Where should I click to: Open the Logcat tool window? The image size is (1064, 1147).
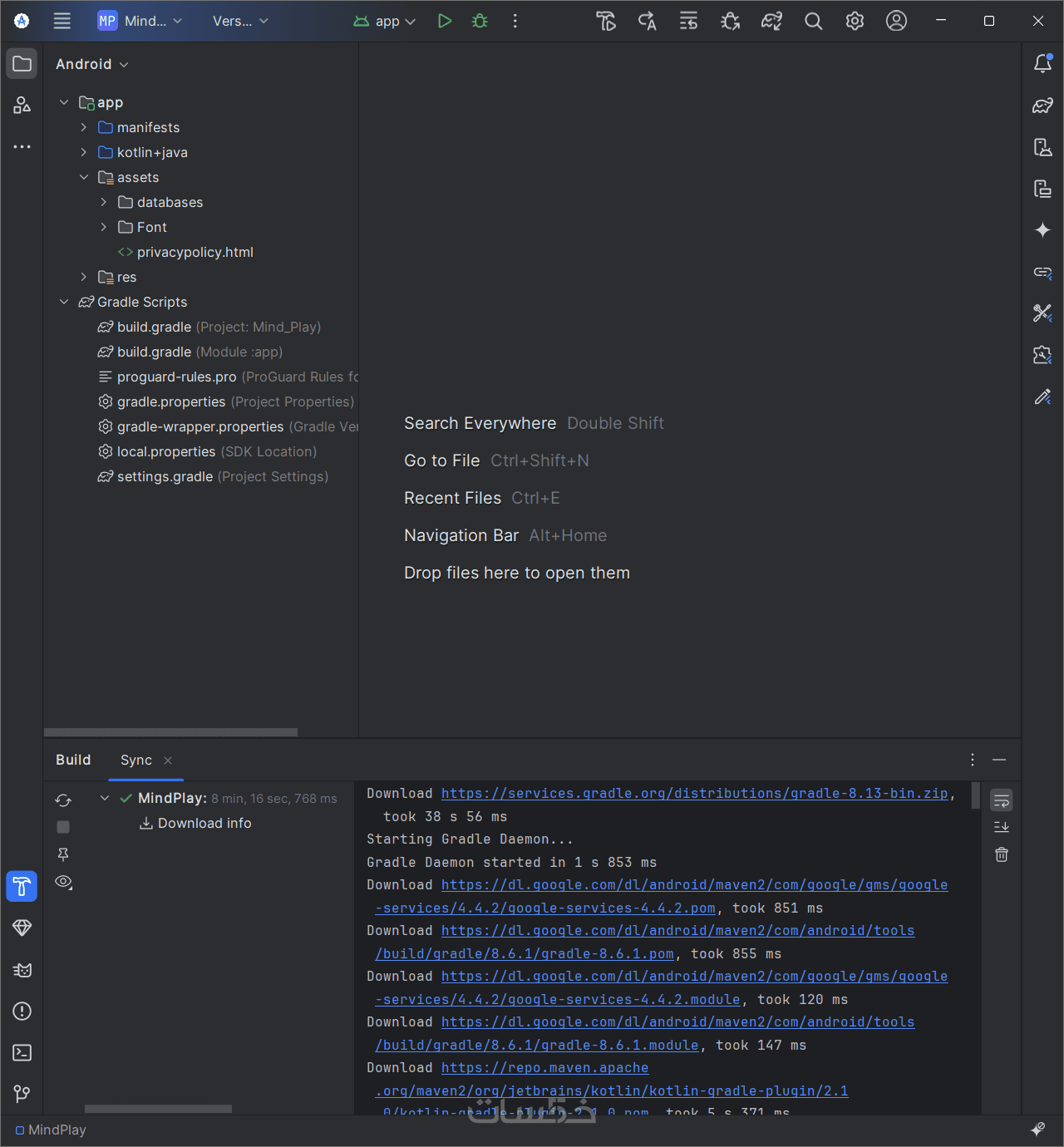(x=22, y=969)
